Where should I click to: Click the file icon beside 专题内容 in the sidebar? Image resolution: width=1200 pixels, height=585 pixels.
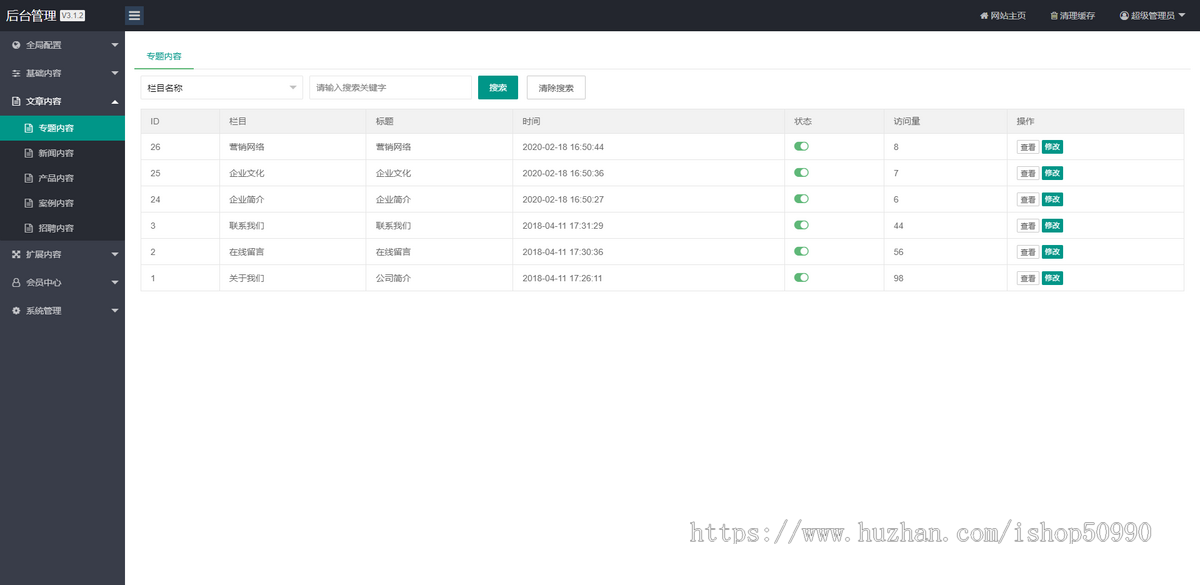(x=29, y=128)
